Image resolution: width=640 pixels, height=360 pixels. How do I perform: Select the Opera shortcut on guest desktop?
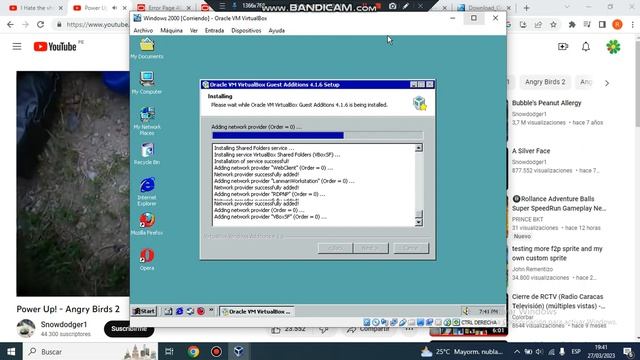147,260
